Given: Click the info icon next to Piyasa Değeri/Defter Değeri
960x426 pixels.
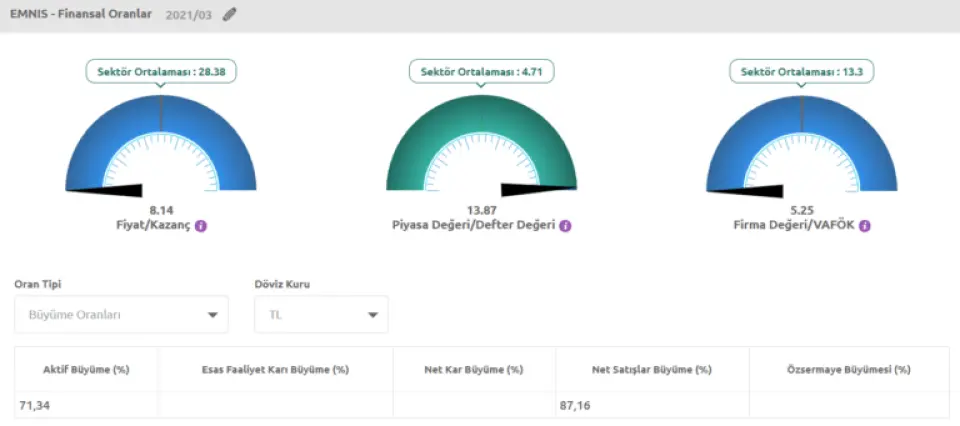Looking at the screenshot, I should click(x=565, y=226).
